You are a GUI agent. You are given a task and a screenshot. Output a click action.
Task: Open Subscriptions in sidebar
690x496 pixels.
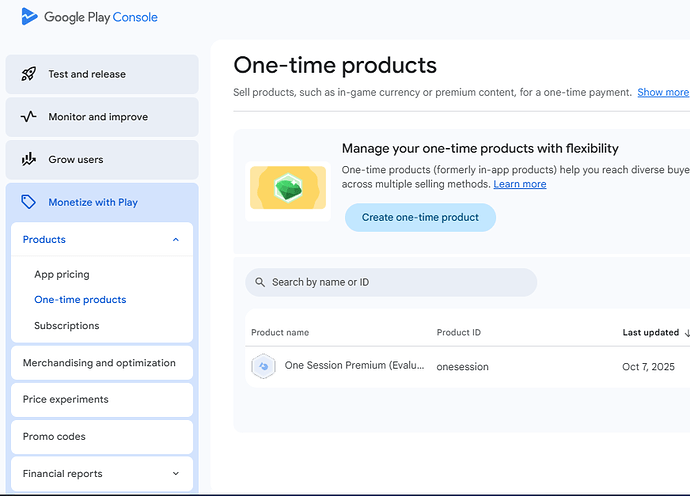pos(66,326)
